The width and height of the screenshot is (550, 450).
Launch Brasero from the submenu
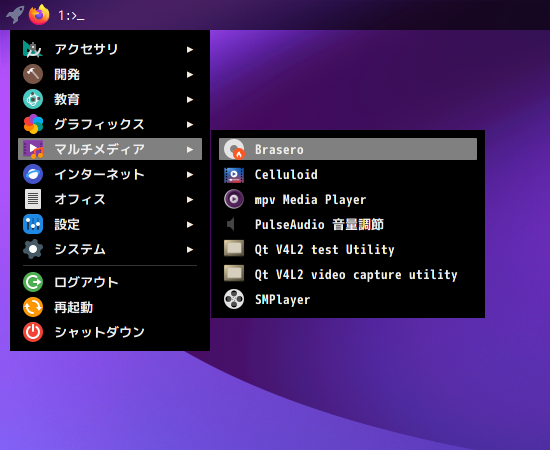348,149
